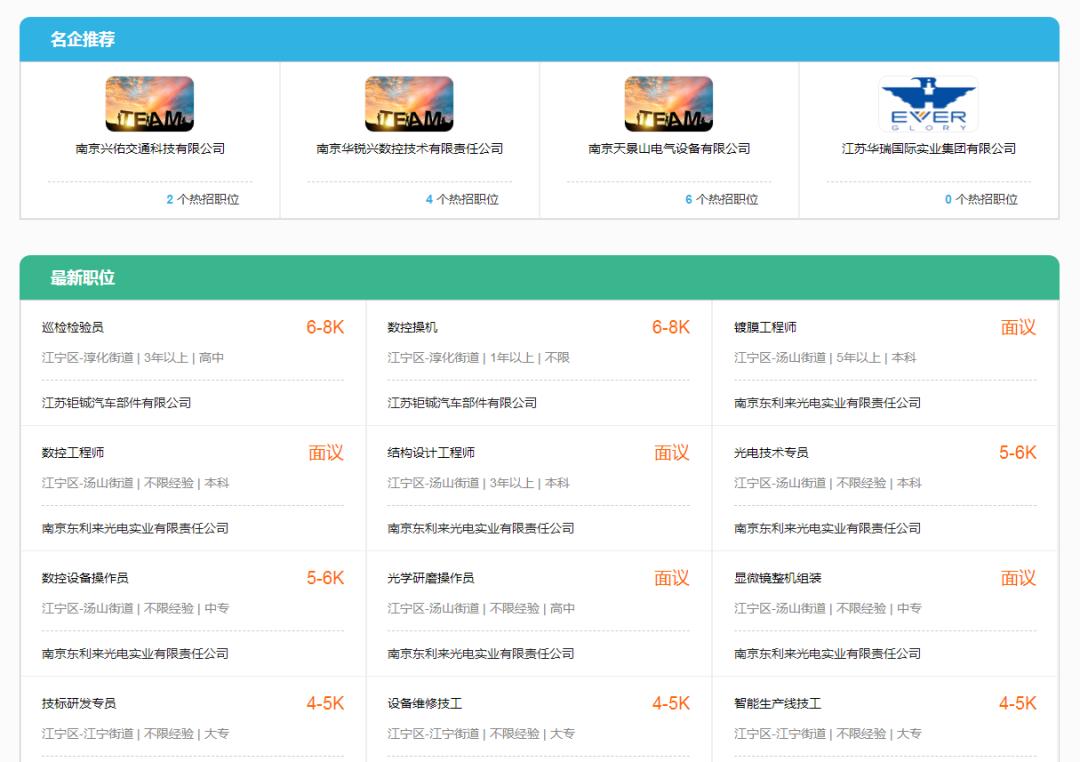Click the 6-8K salary for 数控操机
This screenshot has width=1080, height=762.
tap(671, 327)
